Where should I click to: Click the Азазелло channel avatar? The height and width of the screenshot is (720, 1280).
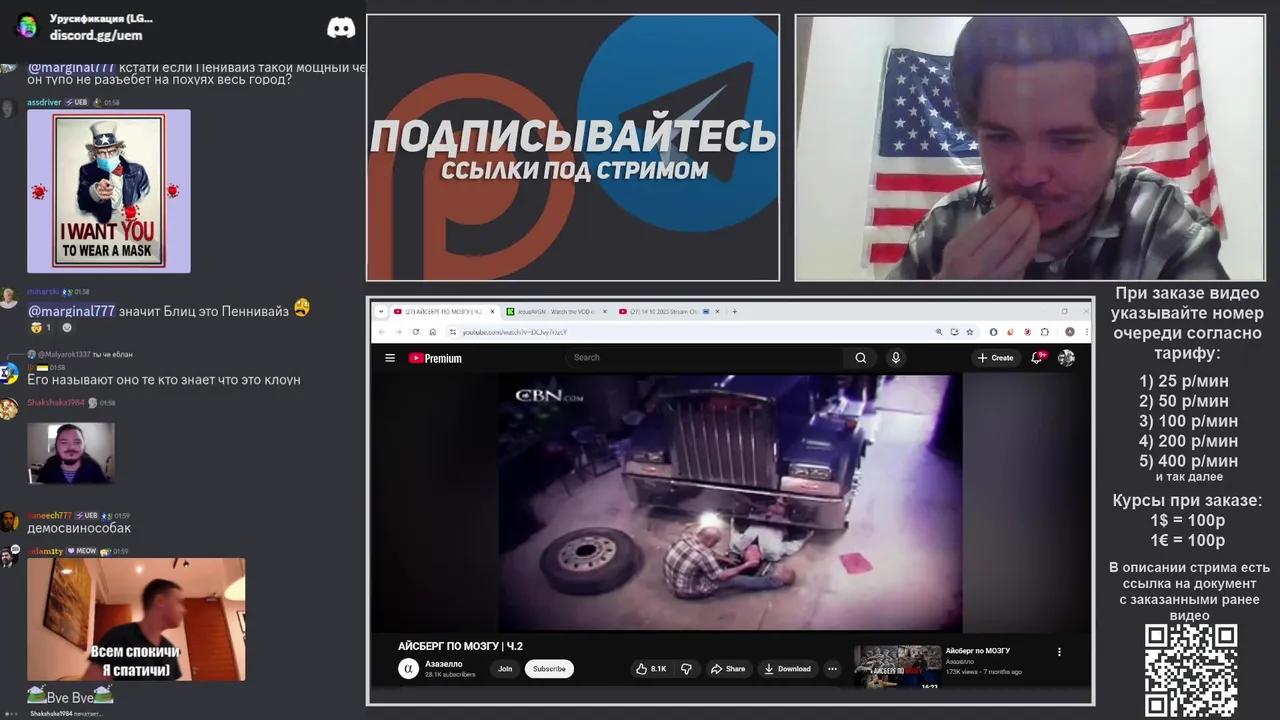coord(408,669)
